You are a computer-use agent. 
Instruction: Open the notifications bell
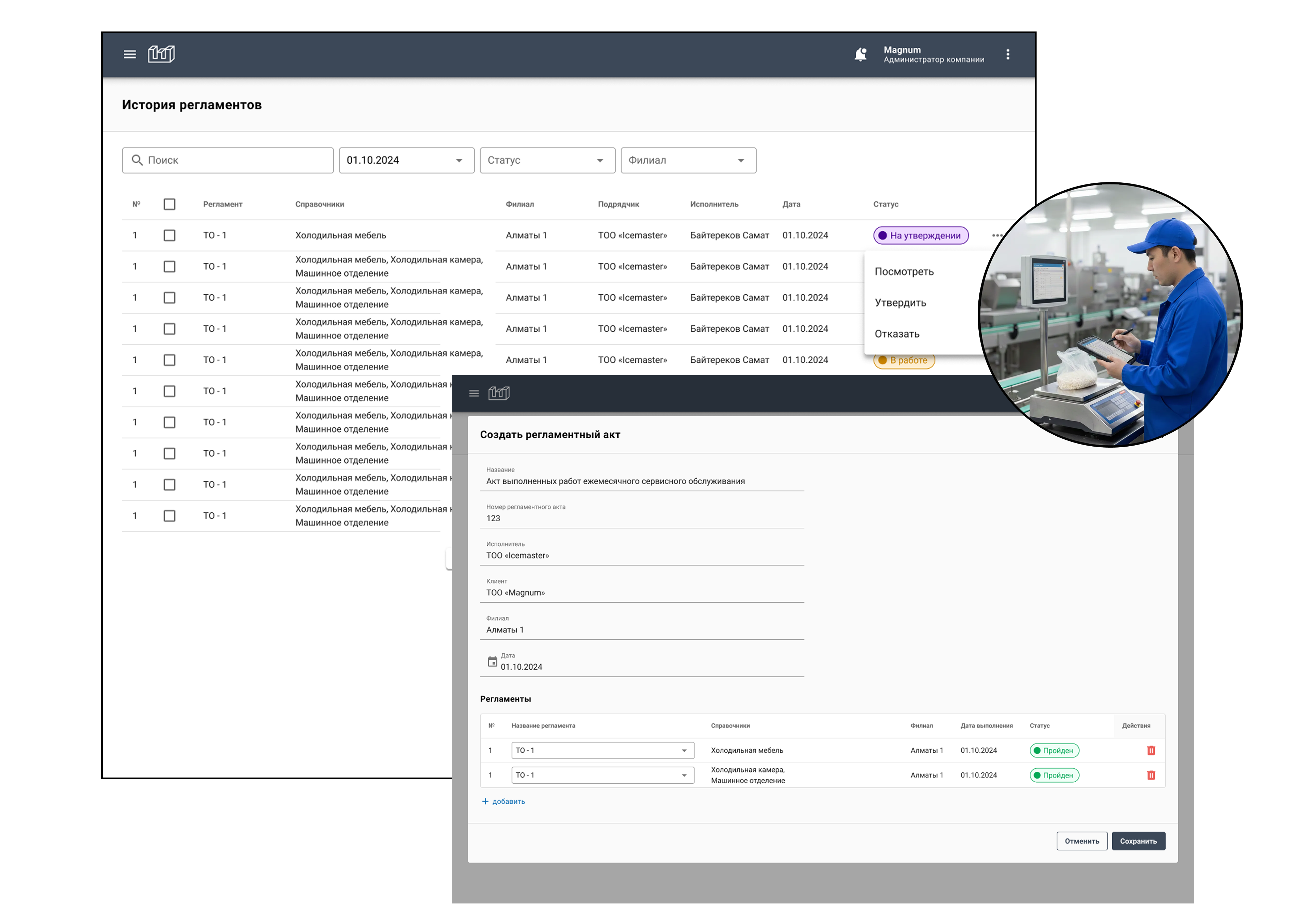point(860,55)
